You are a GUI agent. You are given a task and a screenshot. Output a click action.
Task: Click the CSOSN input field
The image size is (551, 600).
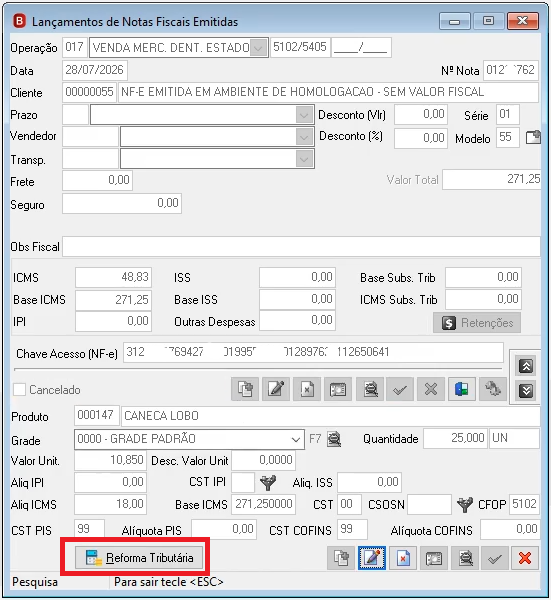(429, 504)
